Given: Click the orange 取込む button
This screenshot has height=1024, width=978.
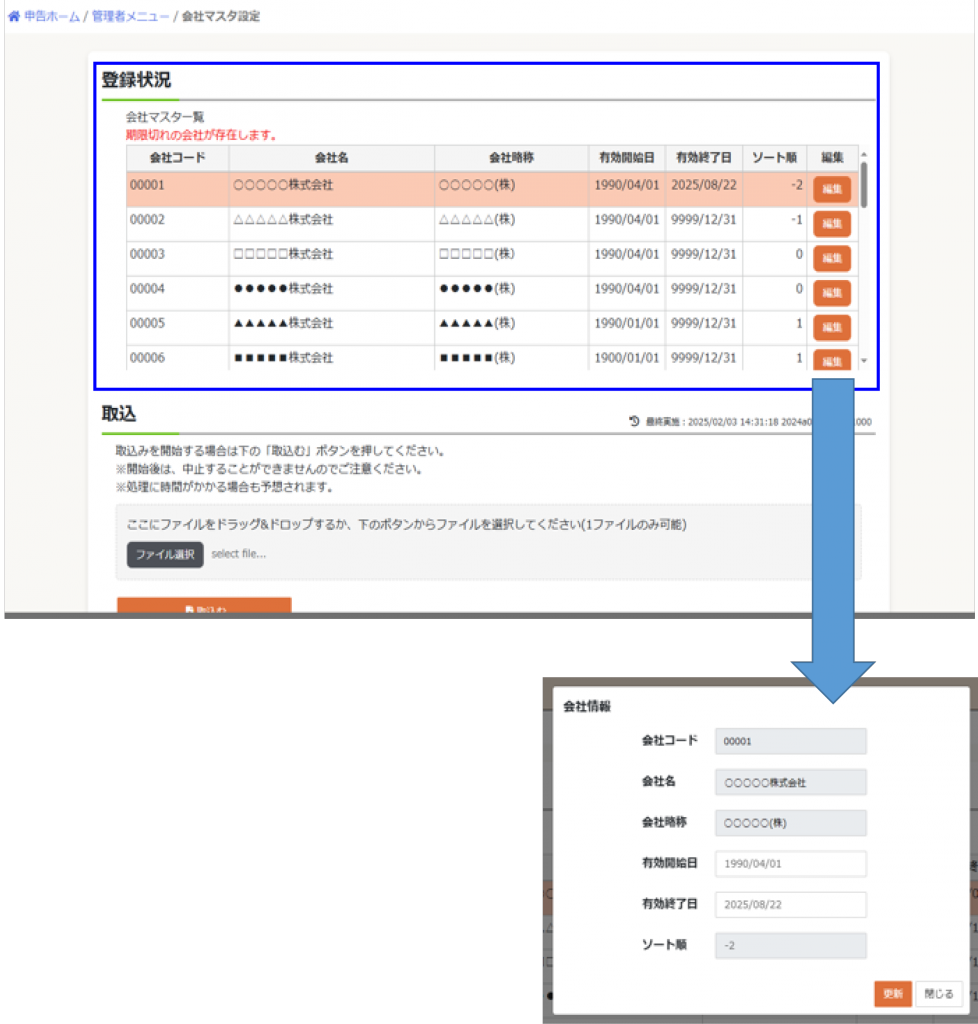Looking at the screenshot, I should click(204, 605).
